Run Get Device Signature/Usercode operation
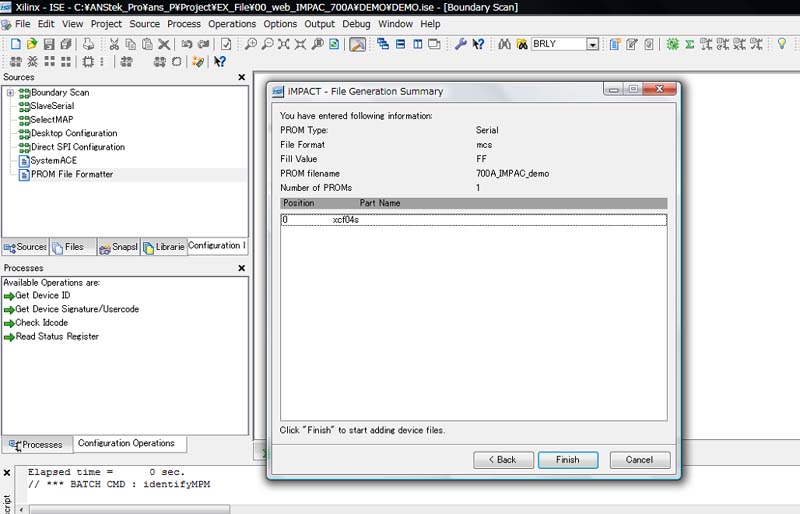The height and width of the screenshot is (514, 800). point(77,309)
